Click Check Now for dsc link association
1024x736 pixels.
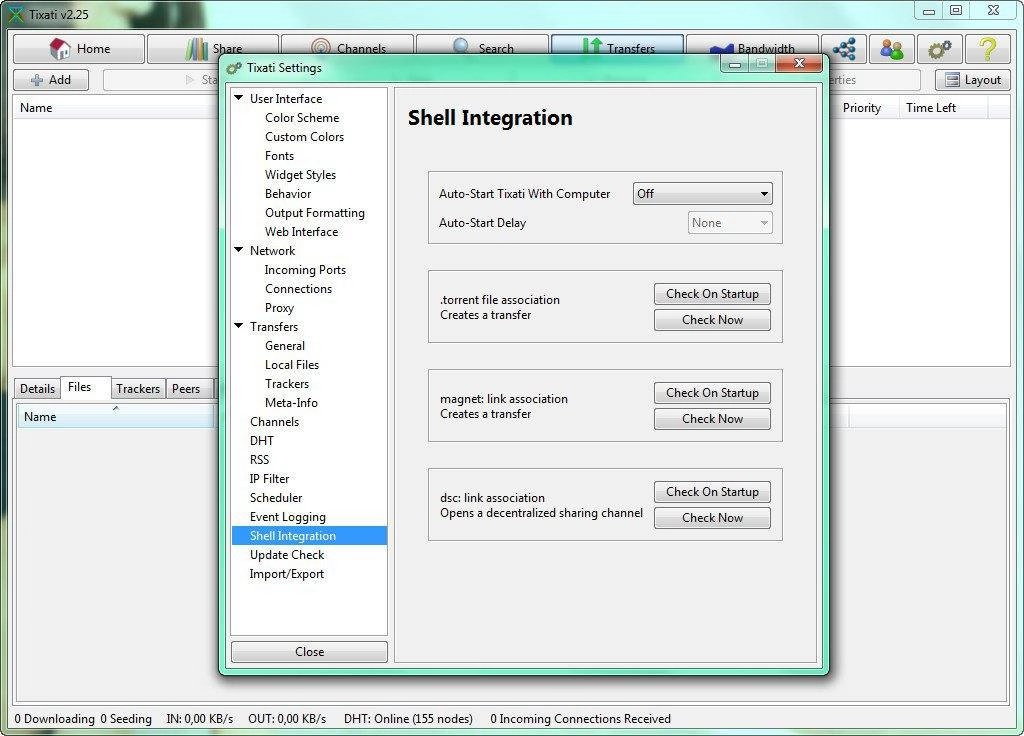click(712, 518)
